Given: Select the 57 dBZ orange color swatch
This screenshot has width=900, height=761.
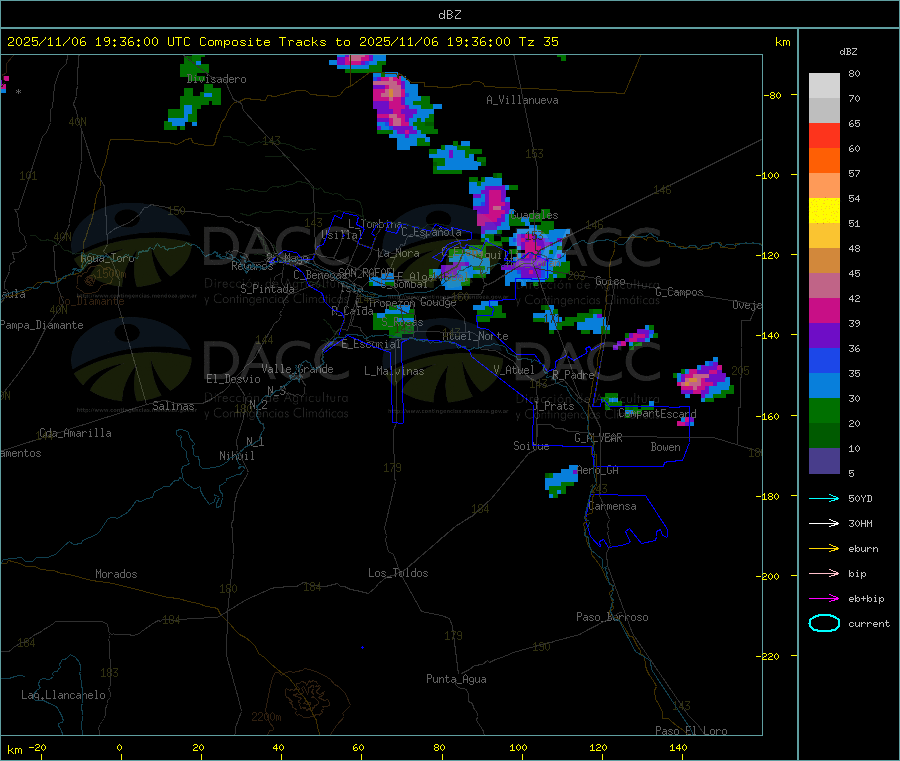Looking at the screenshot, I should (x=824, y=161).
